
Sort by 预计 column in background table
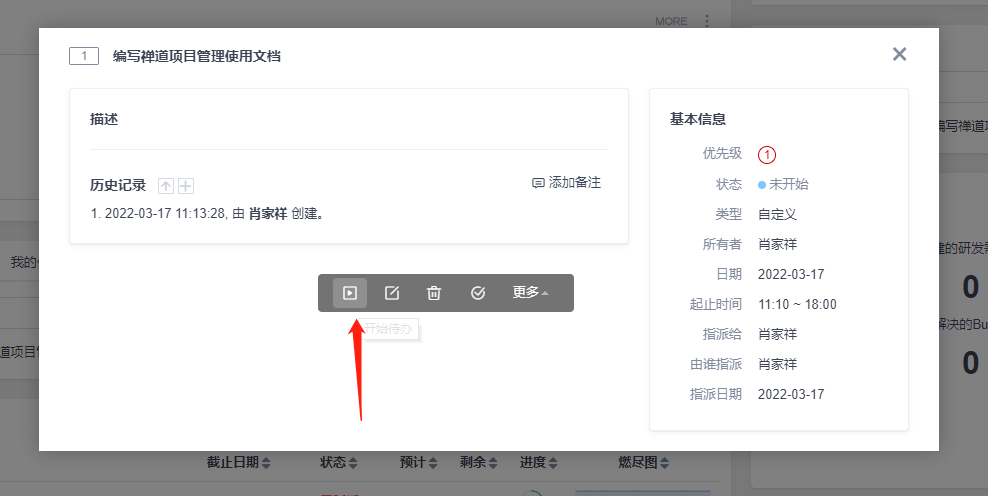click(418, 463)
